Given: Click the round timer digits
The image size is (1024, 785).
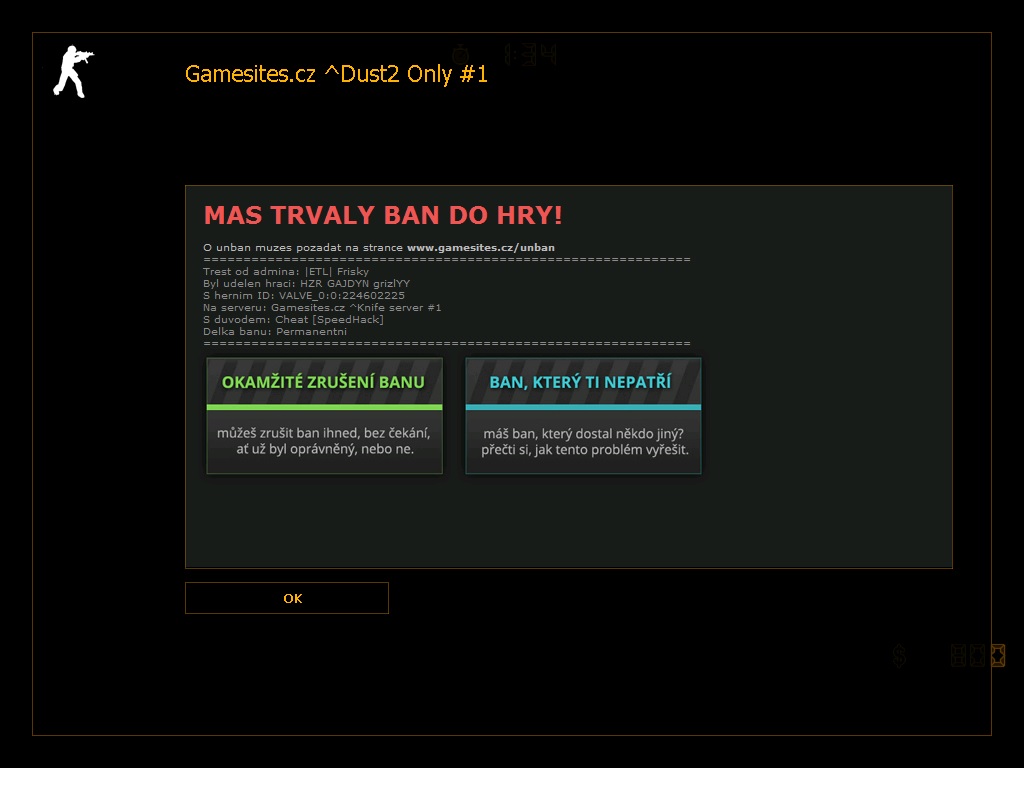Looking at the screenshot, I should (x=530, y=54).
